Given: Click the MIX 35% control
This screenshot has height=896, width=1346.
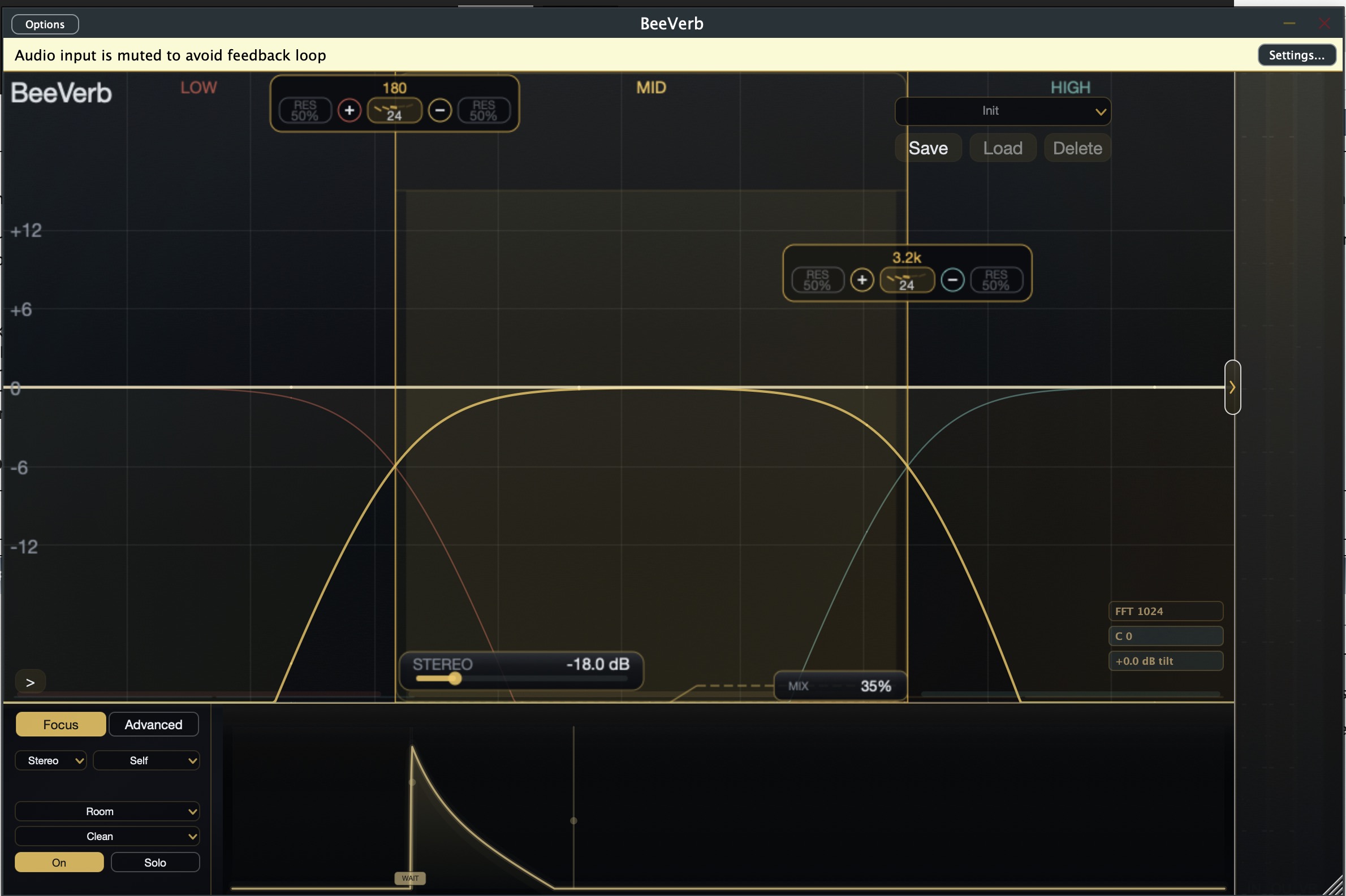Looking at the screenshot, I should click(x=840, y=686).
